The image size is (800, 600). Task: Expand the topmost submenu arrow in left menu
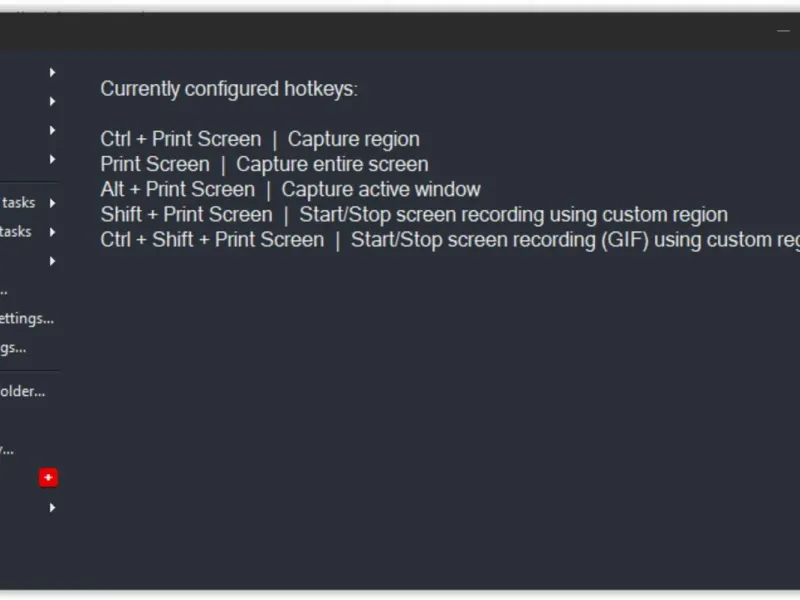click(x=52, y=72)
